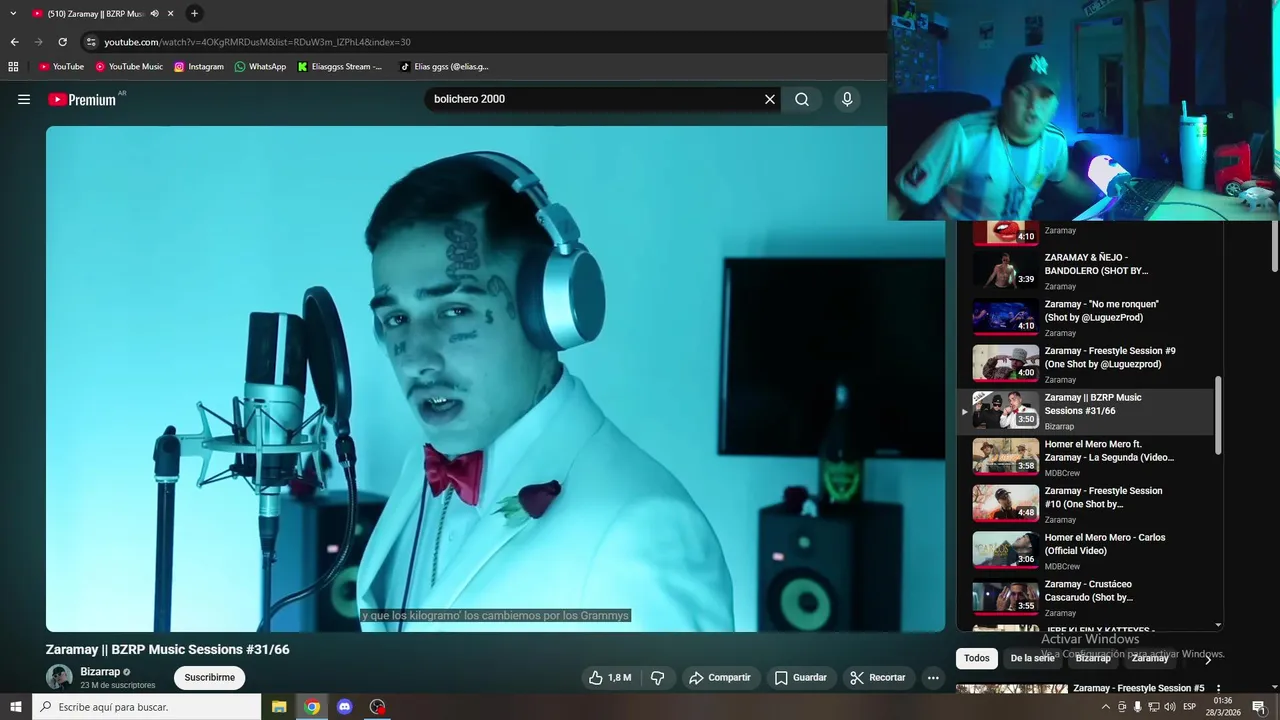The width and height of the screenshot is (1280, 720).
Task: Play Zaramay - Freestyle Session #9 item
Action: [x=1085, y=365]
